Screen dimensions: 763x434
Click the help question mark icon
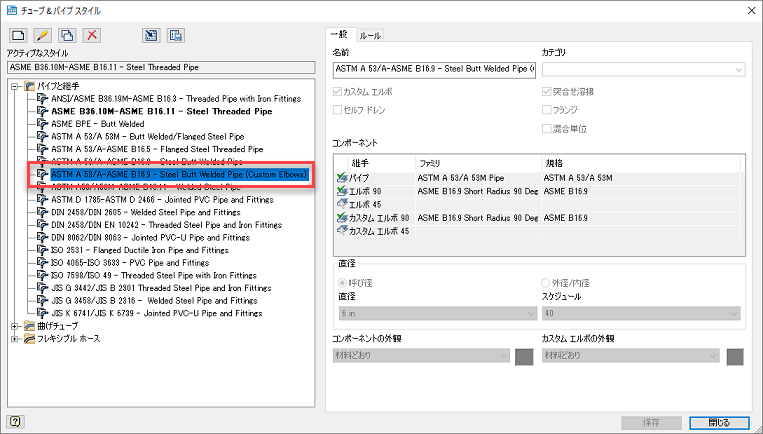point(15,421)
